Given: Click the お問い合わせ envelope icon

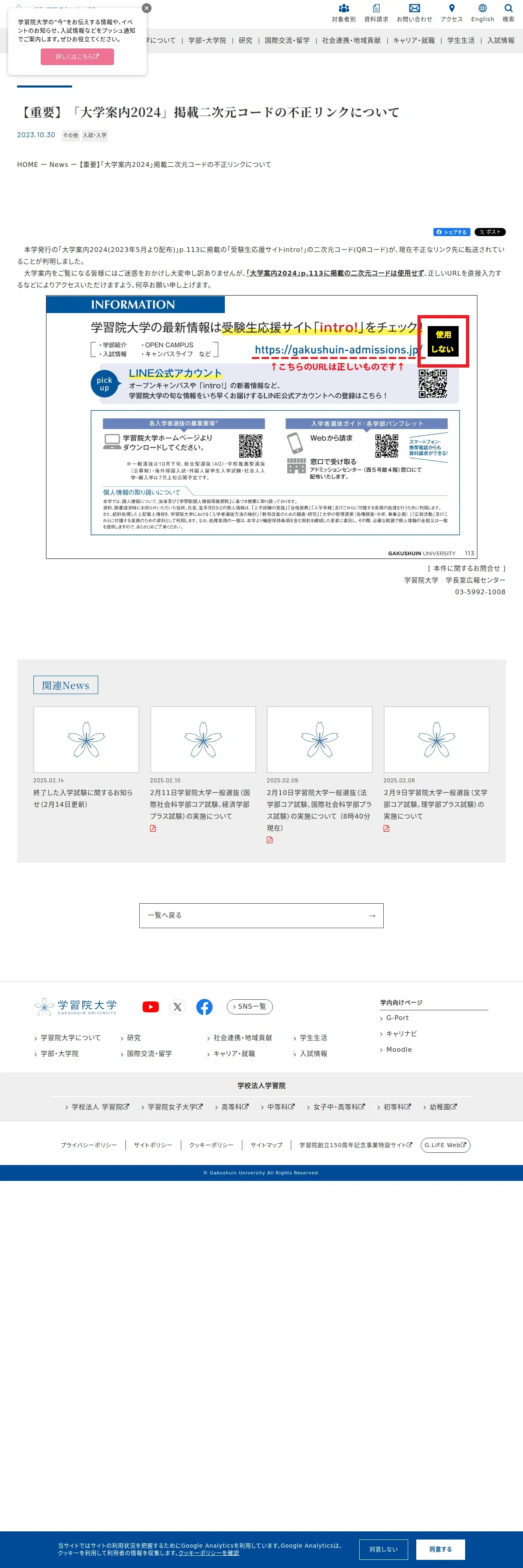Looking at the screenshot, I should coord(415,13).
